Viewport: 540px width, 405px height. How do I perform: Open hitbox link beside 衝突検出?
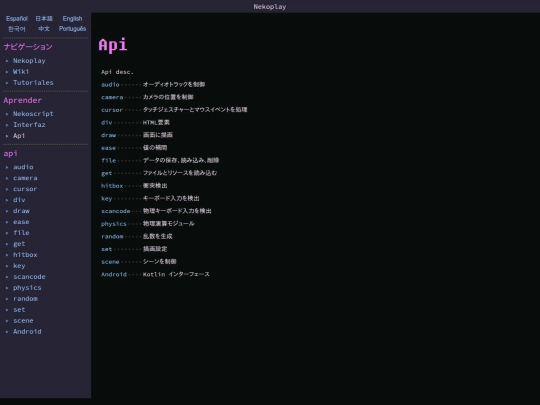pos(112,186)
